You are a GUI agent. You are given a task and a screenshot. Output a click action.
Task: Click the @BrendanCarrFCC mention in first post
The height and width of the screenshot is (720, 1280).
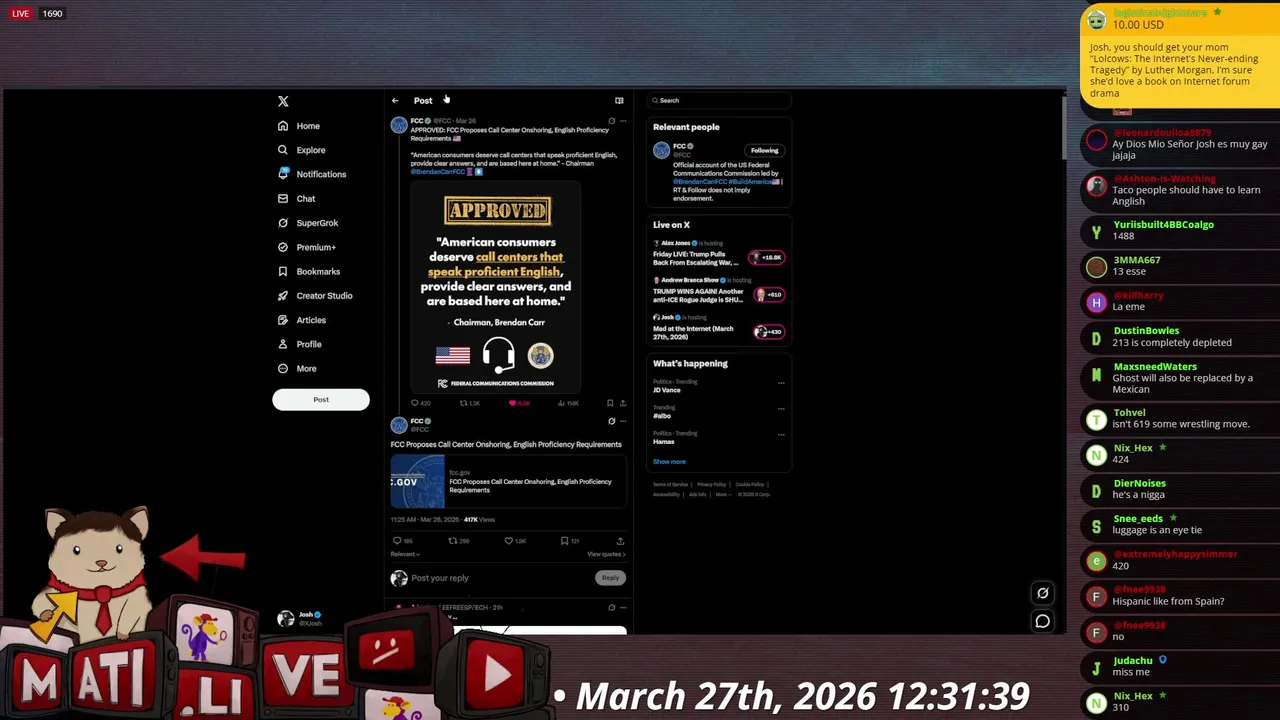(437, 172)
